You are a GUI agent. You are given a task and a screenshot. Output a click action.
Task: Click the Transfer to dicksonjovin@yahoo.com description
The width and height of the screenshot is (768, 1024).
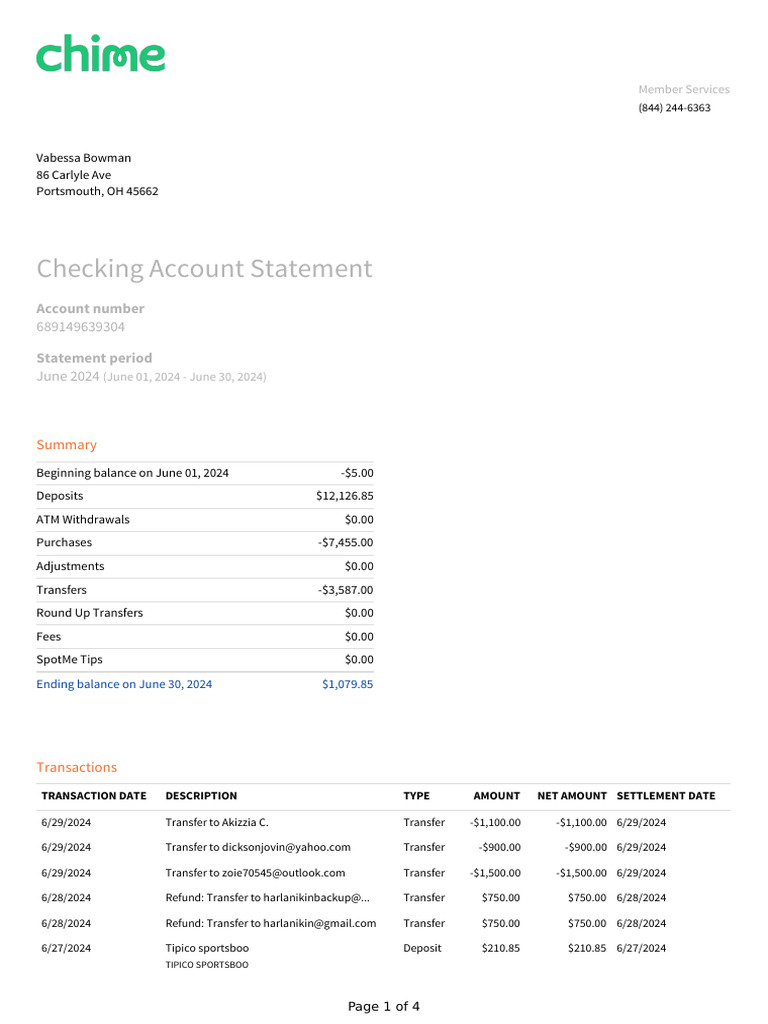pyautogui.click(x=258, y=848)
